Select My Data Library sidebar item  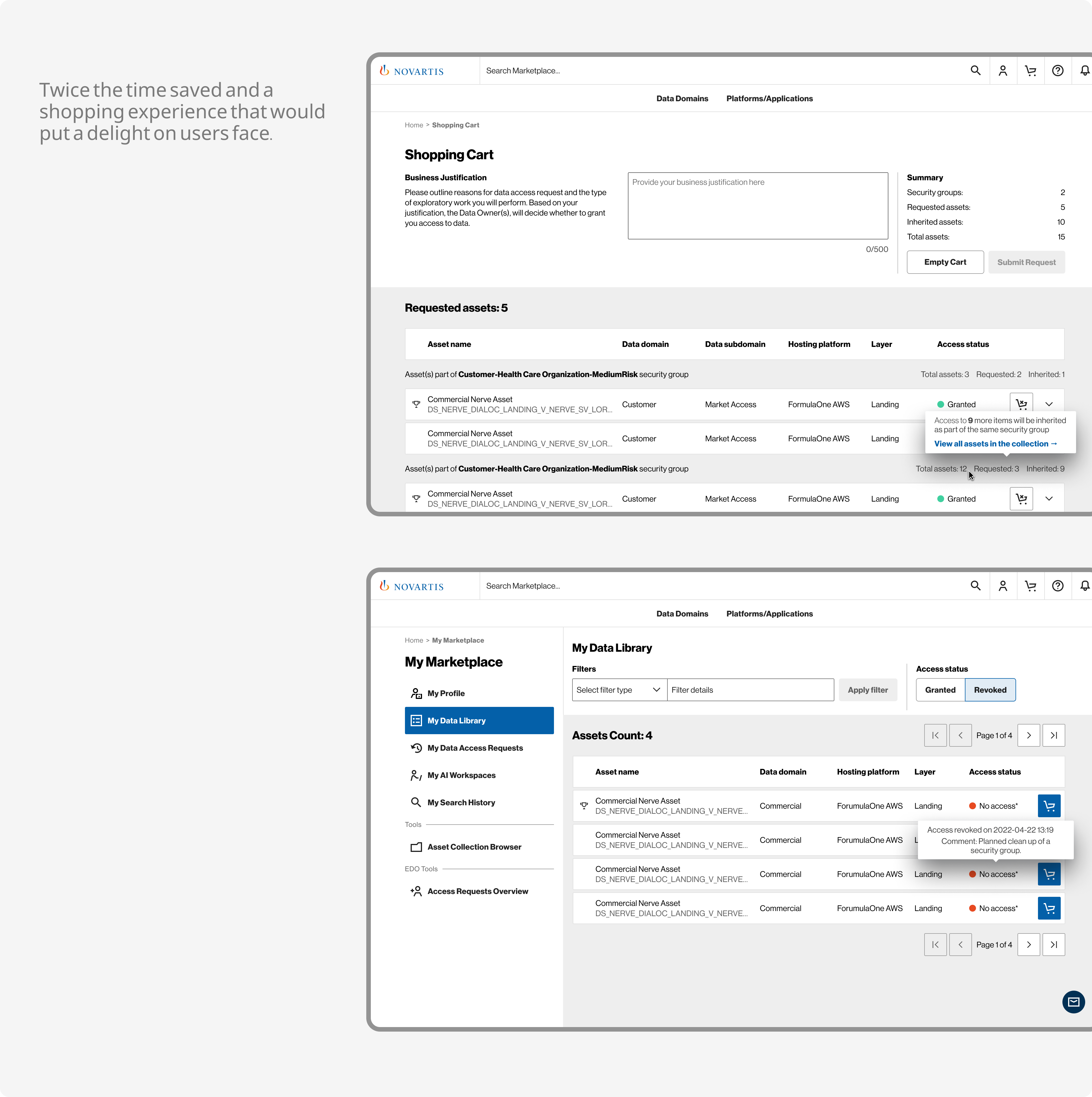pyautogui.click(x=479, y=721)
